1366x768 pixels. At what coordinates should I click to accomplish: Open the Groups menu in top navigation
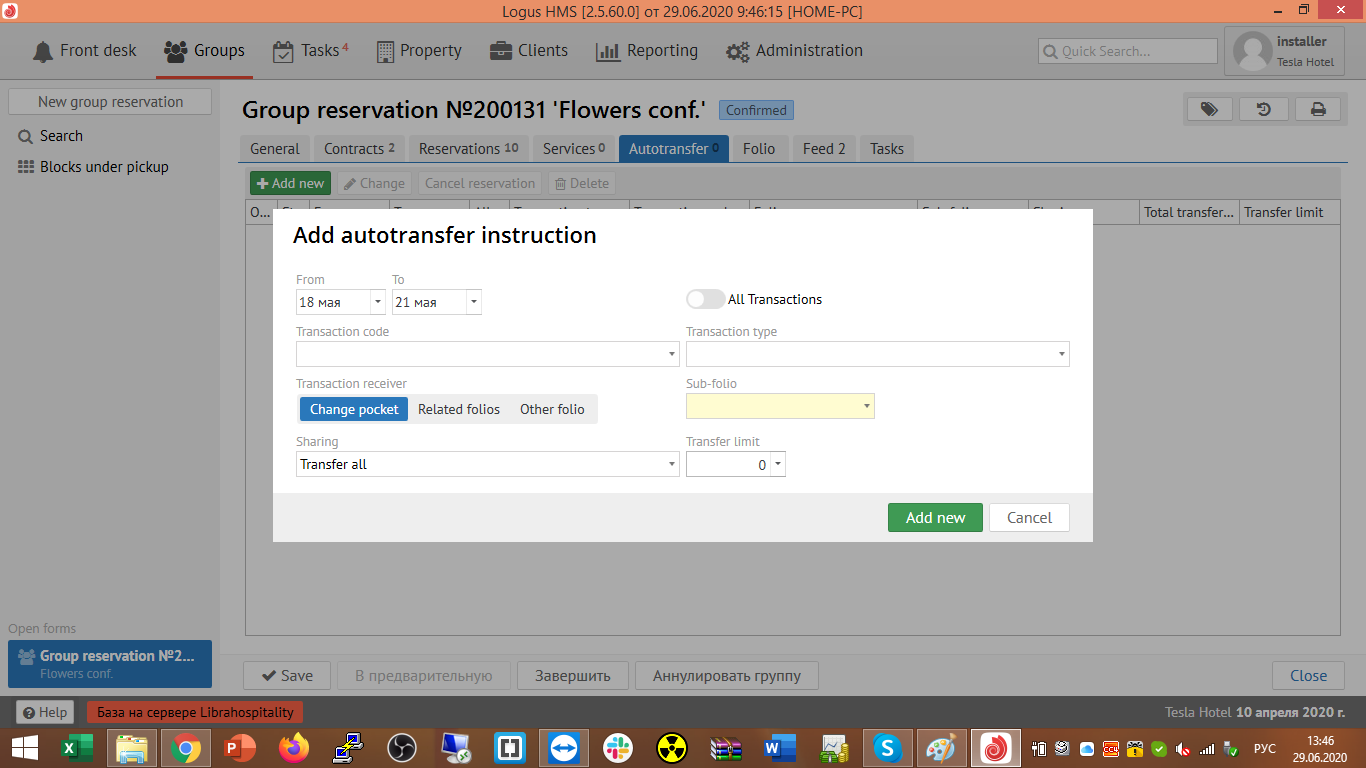coord(204,51)
